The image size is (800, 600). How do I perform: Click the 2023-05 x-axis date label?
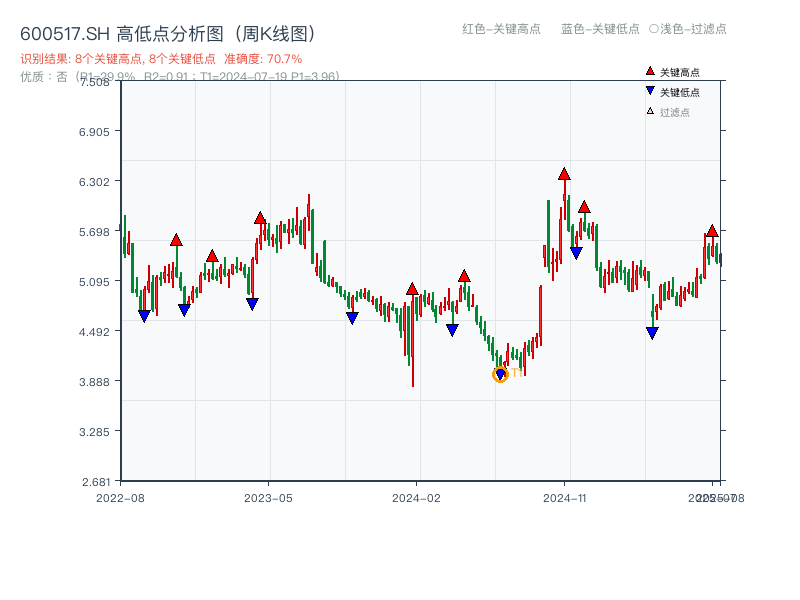click(268, 497)
